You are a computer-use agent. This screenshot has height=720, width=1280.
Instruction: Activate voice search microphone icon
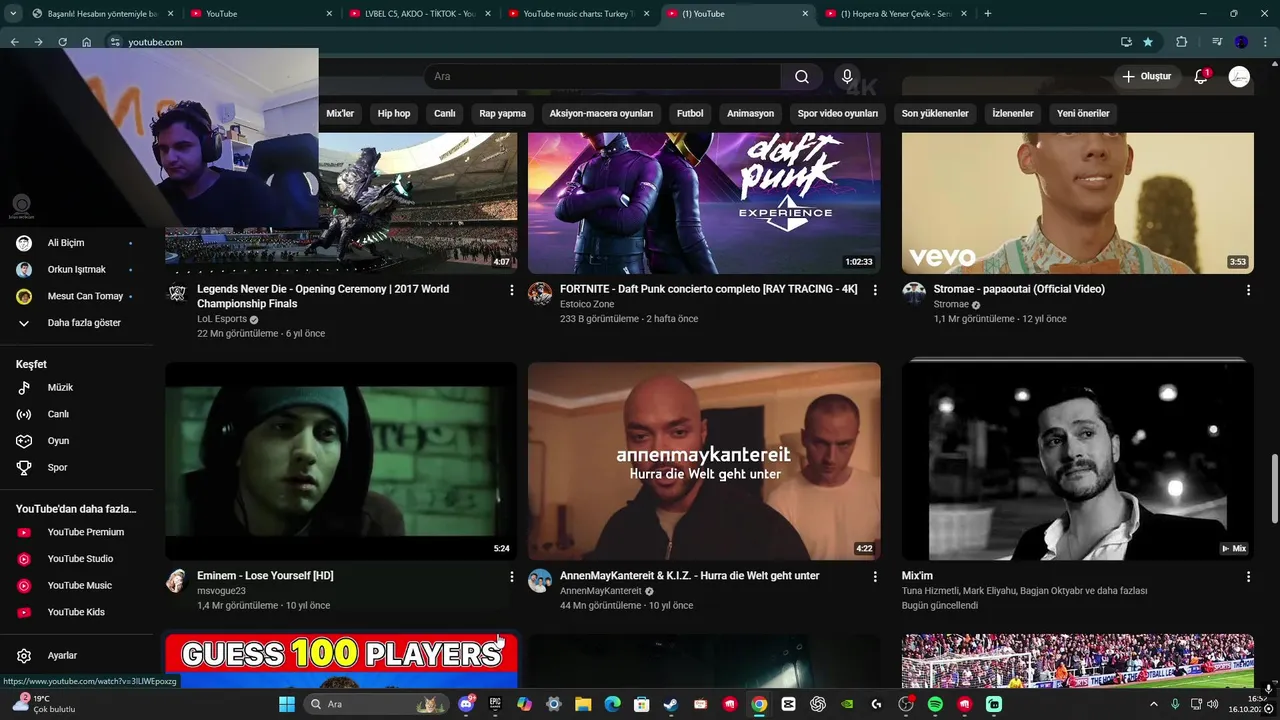(x=847, y=77)
